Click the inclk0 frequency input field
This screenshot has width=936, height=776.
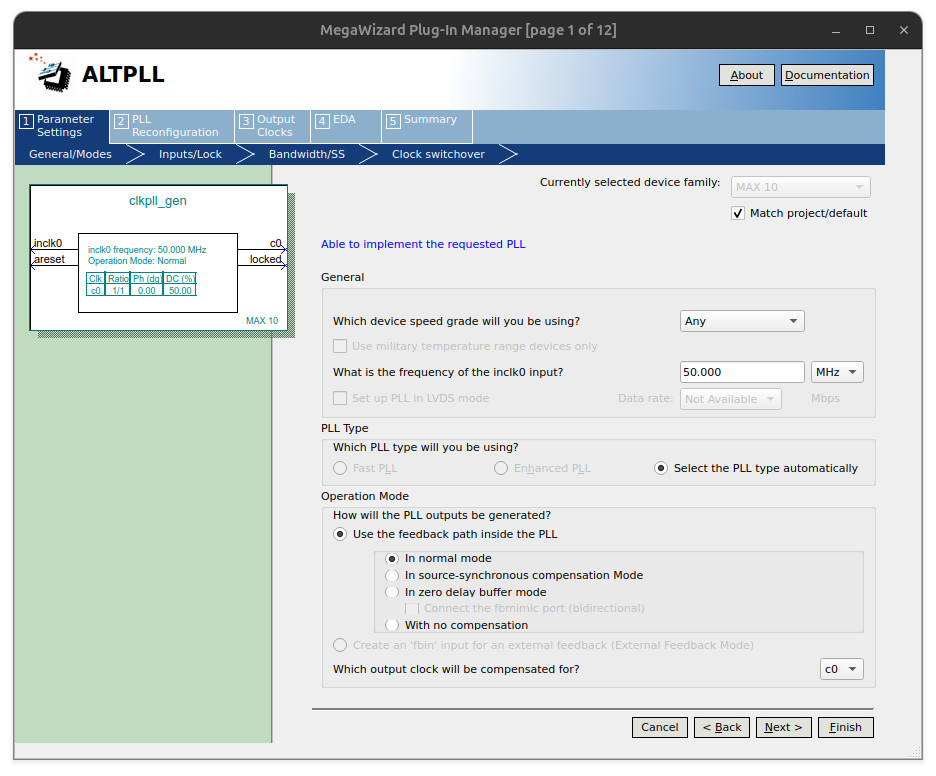click(741, 372)
